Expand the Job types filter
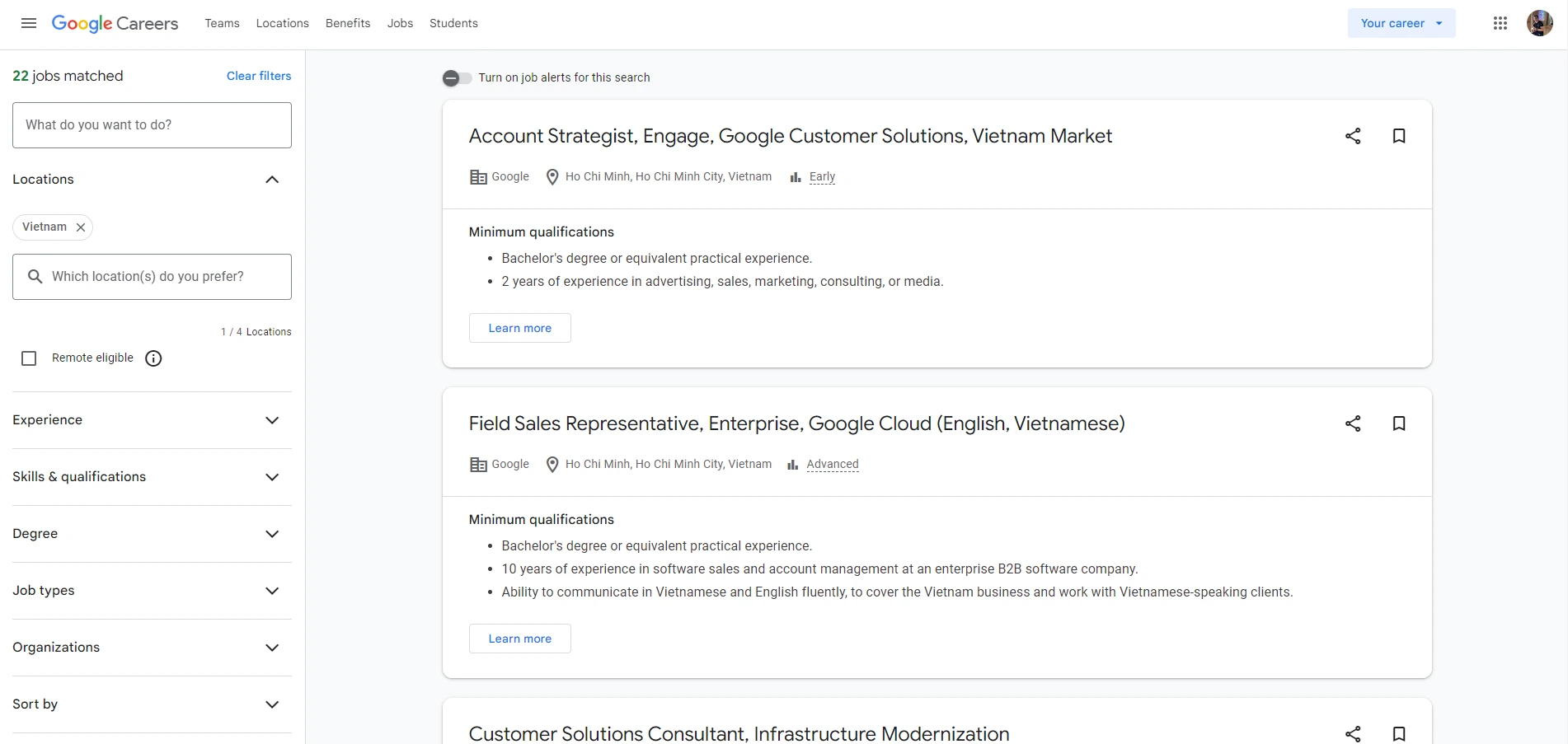 [272, 591]
